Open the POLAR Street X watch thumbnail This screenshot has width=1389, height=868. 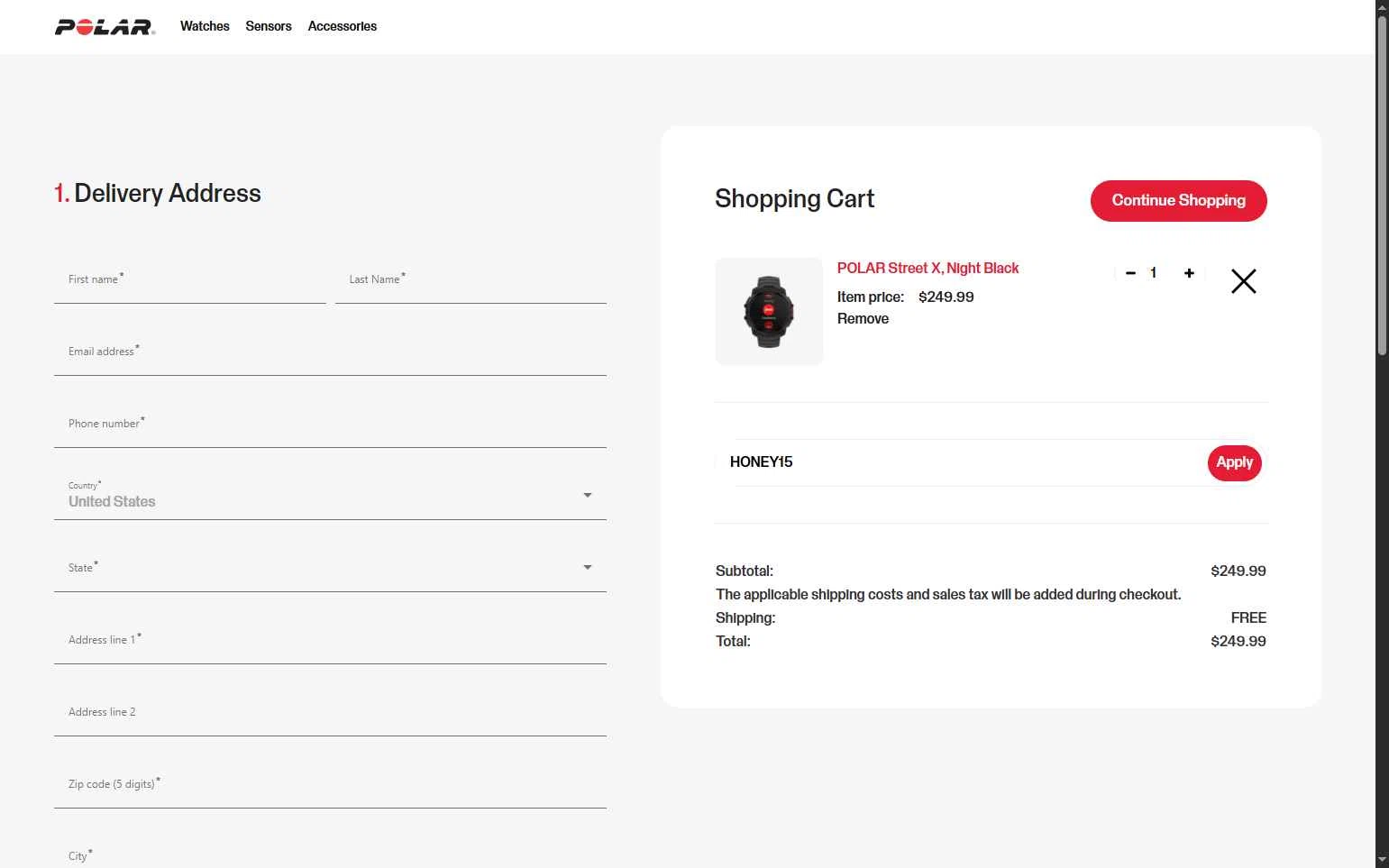pyautogui.click(x=769, y=312)
